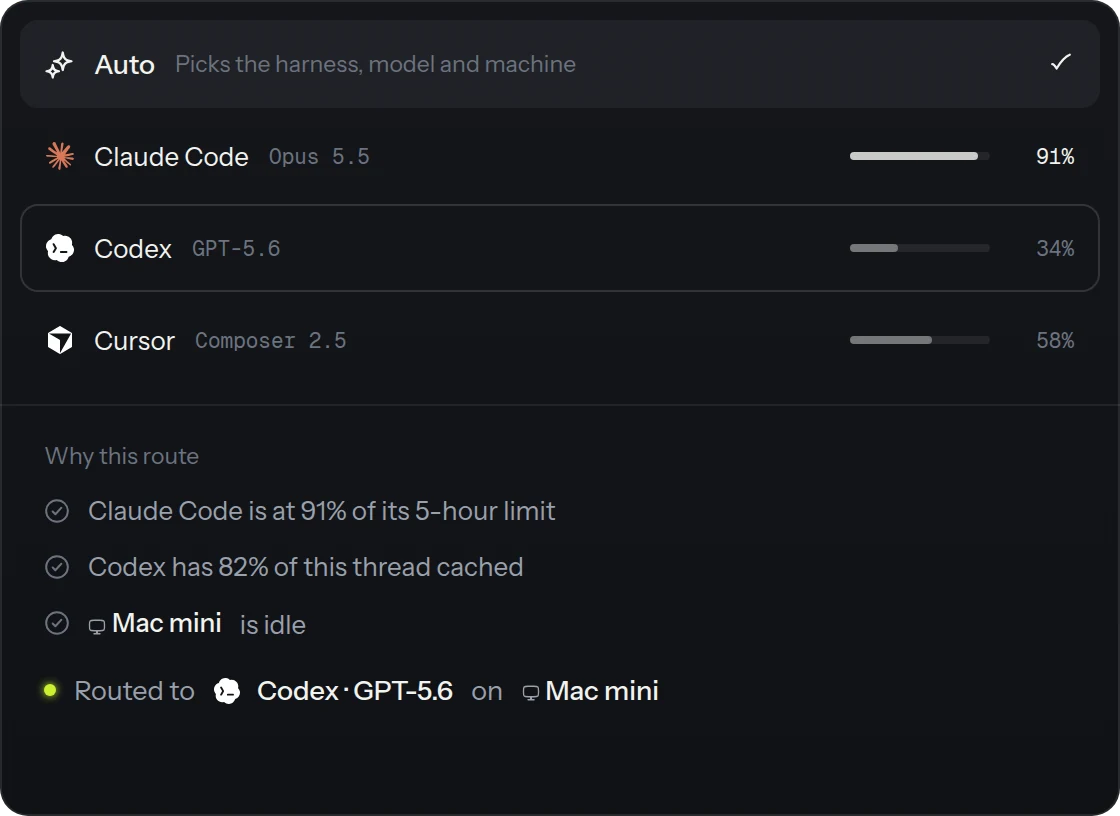Viewport: 1120px width, 816px height.
Task: Click the Cursor usage bar
Action: point(919,340)
